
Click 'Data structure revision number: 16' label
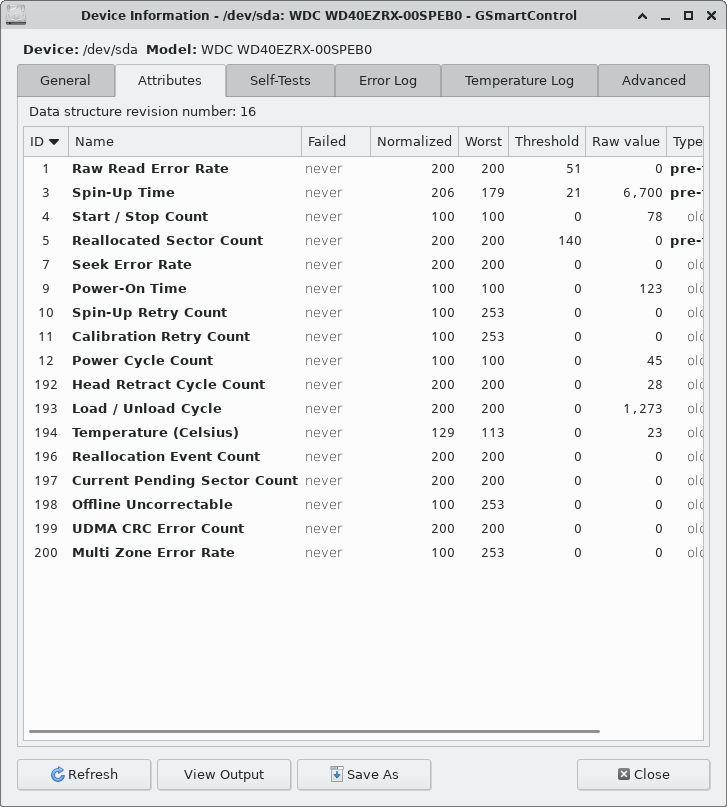pos(143,112)
